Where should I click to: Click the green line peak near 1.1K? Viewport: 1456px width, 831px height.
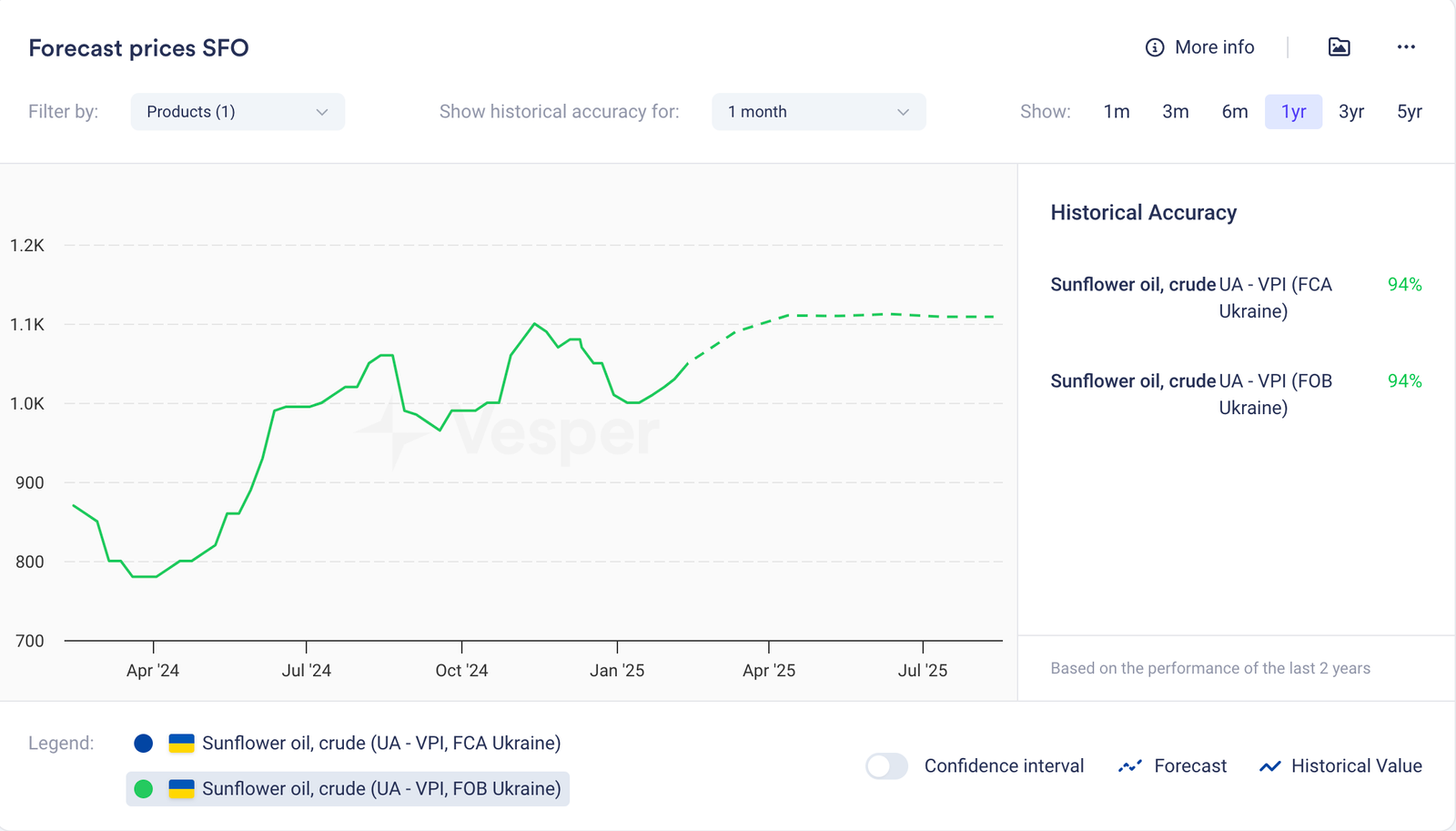coord(534,324)
